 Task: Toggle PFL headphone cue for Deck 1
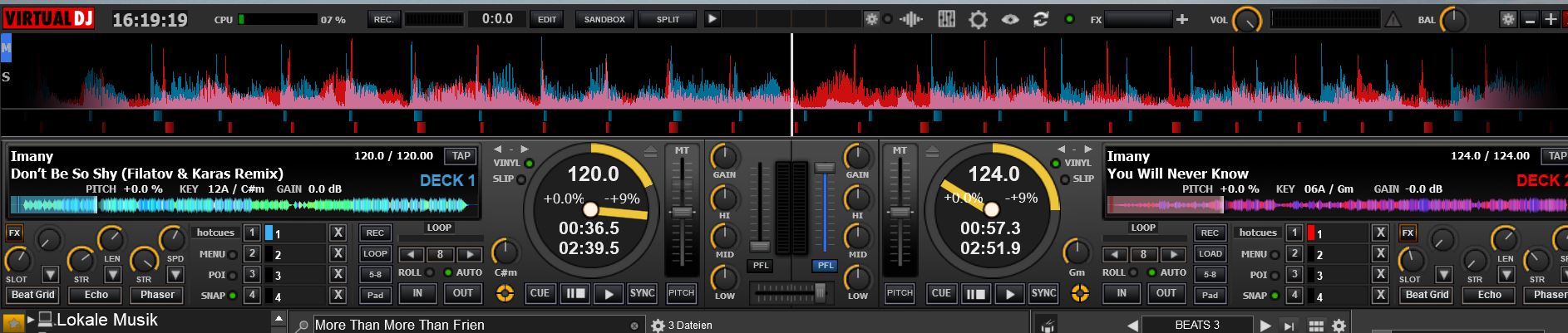click(x=760, y=266)
